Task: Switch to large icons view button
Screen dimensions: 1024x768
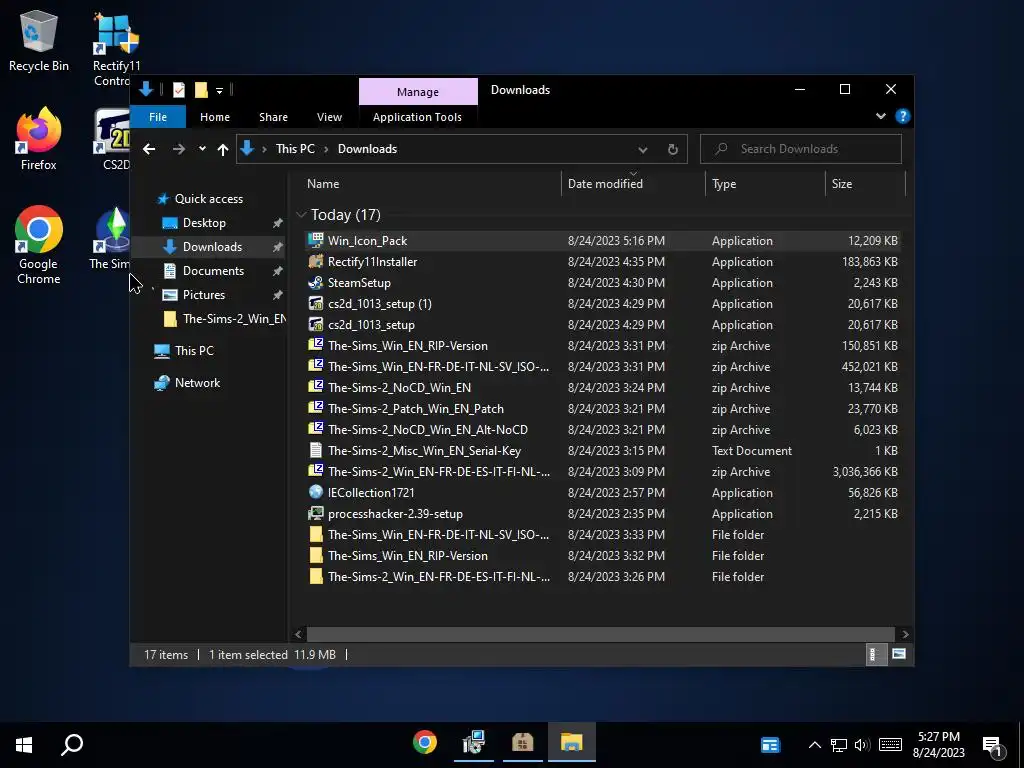Action: tap(899, 654)
